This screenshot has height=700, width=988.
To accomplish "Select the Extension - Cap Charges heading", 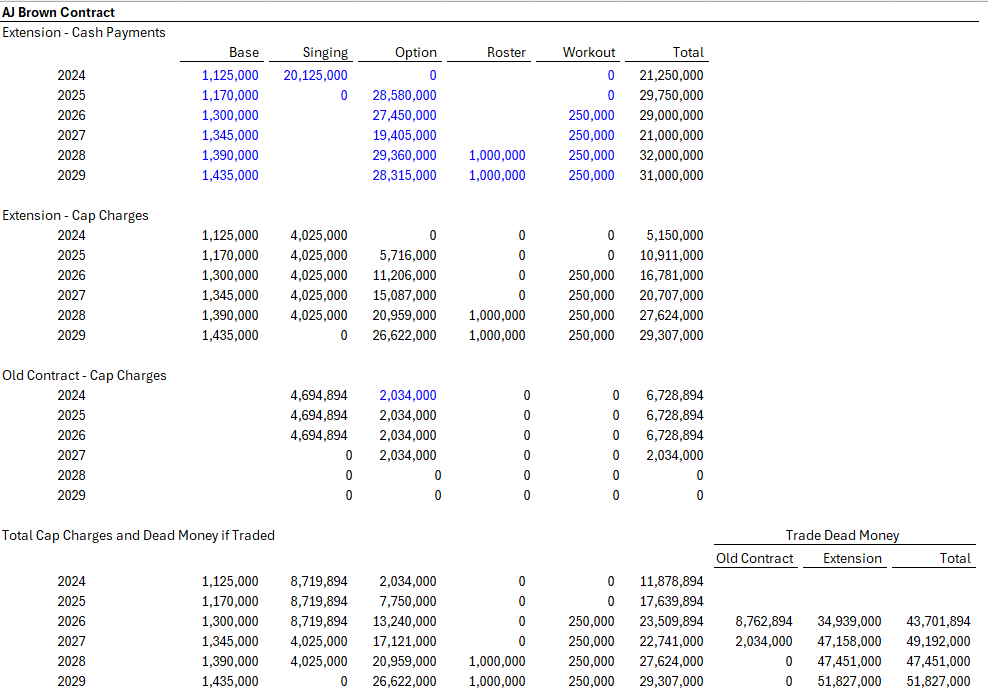I will click(76, 215).
